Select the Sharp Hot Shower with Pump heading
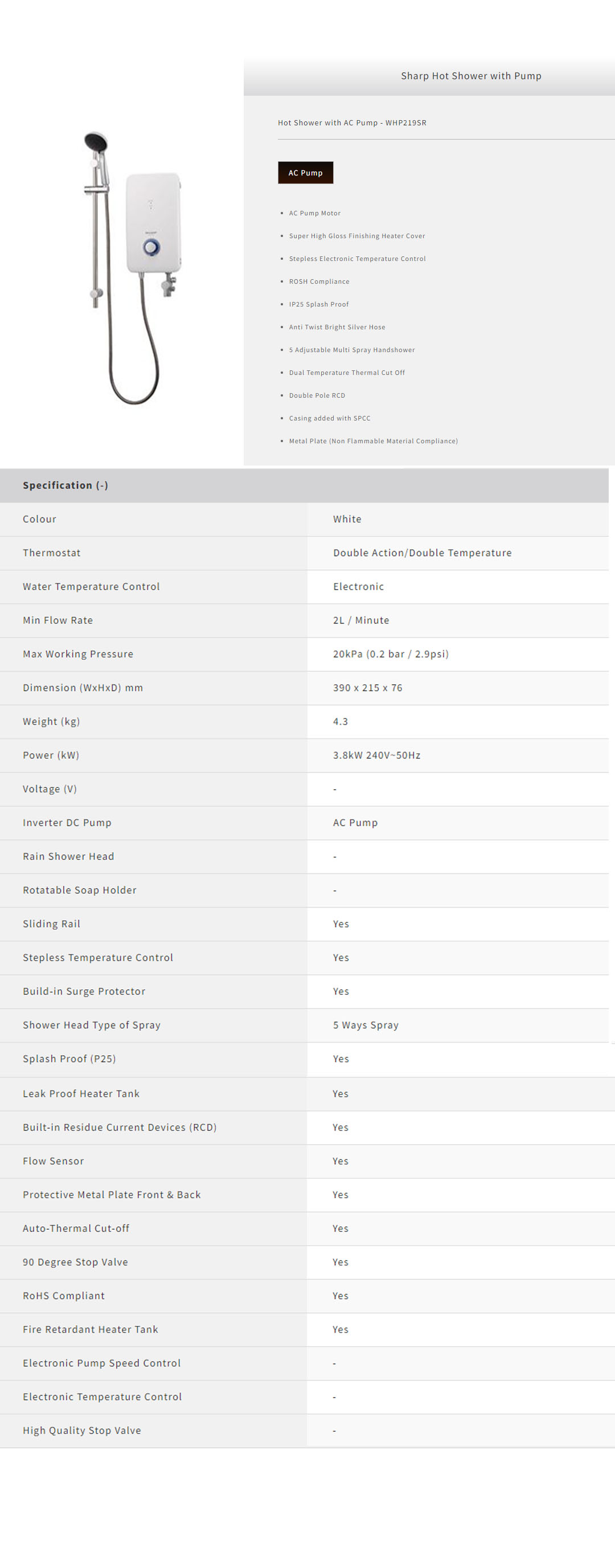The image size is (615, 1568). 471,76
